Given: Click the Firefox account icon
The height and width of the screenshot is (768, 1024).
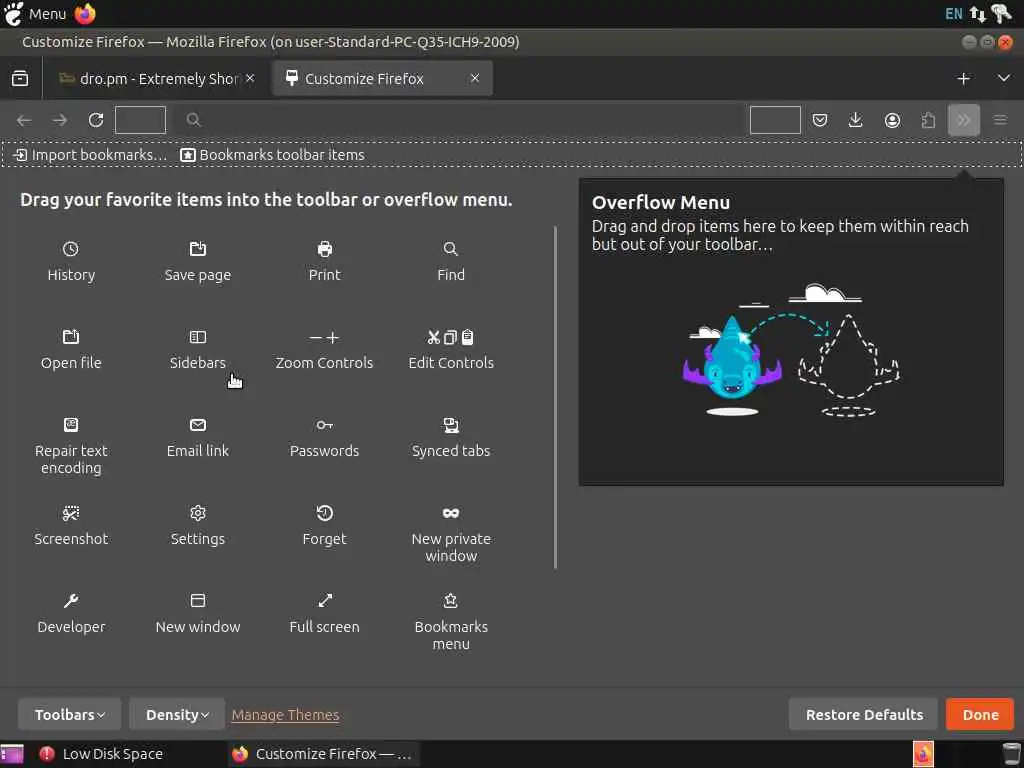Looking at the screenshot, I should 892,120.
